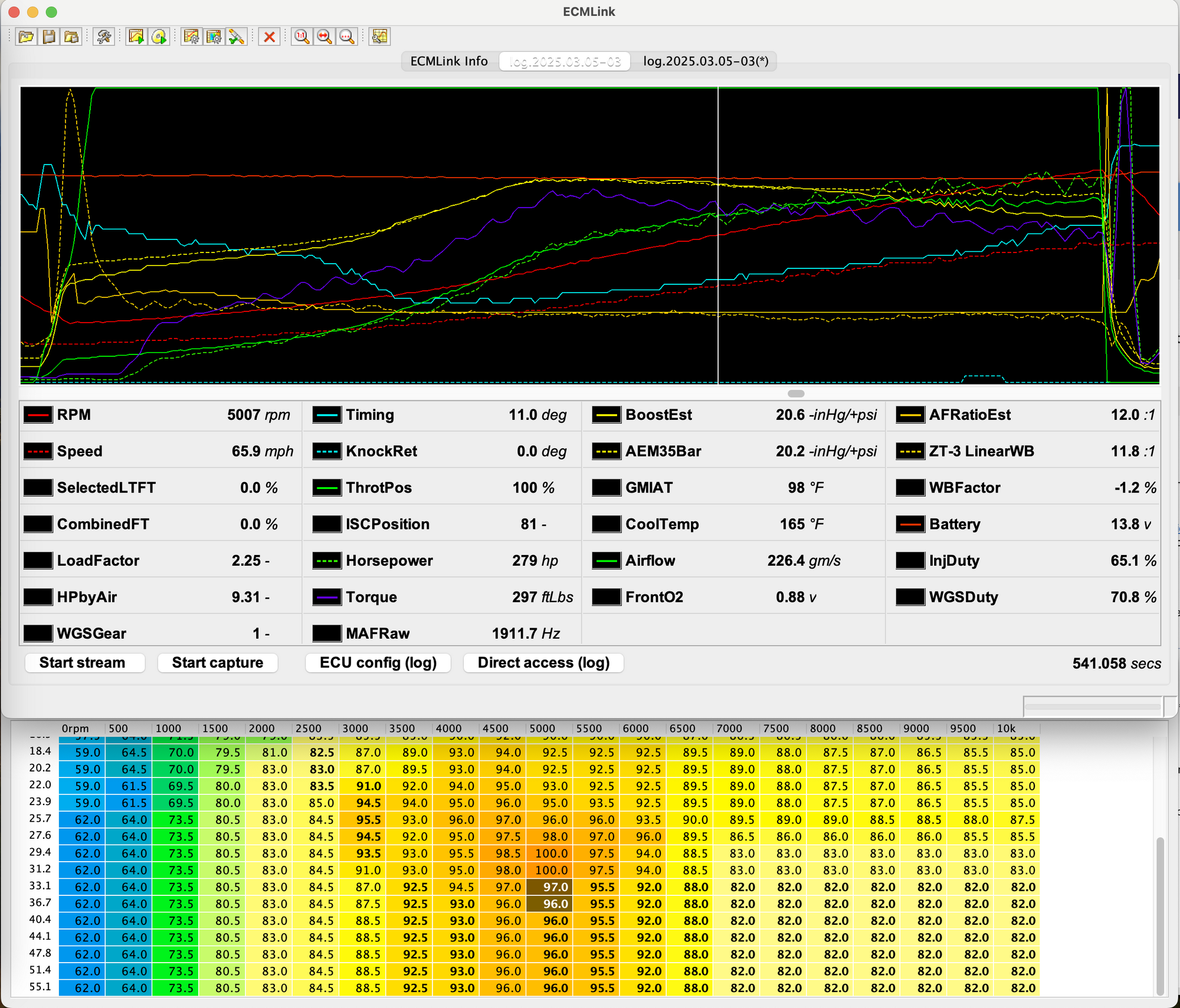Click the save-as folder with disk icon

(x=71, y=37)
